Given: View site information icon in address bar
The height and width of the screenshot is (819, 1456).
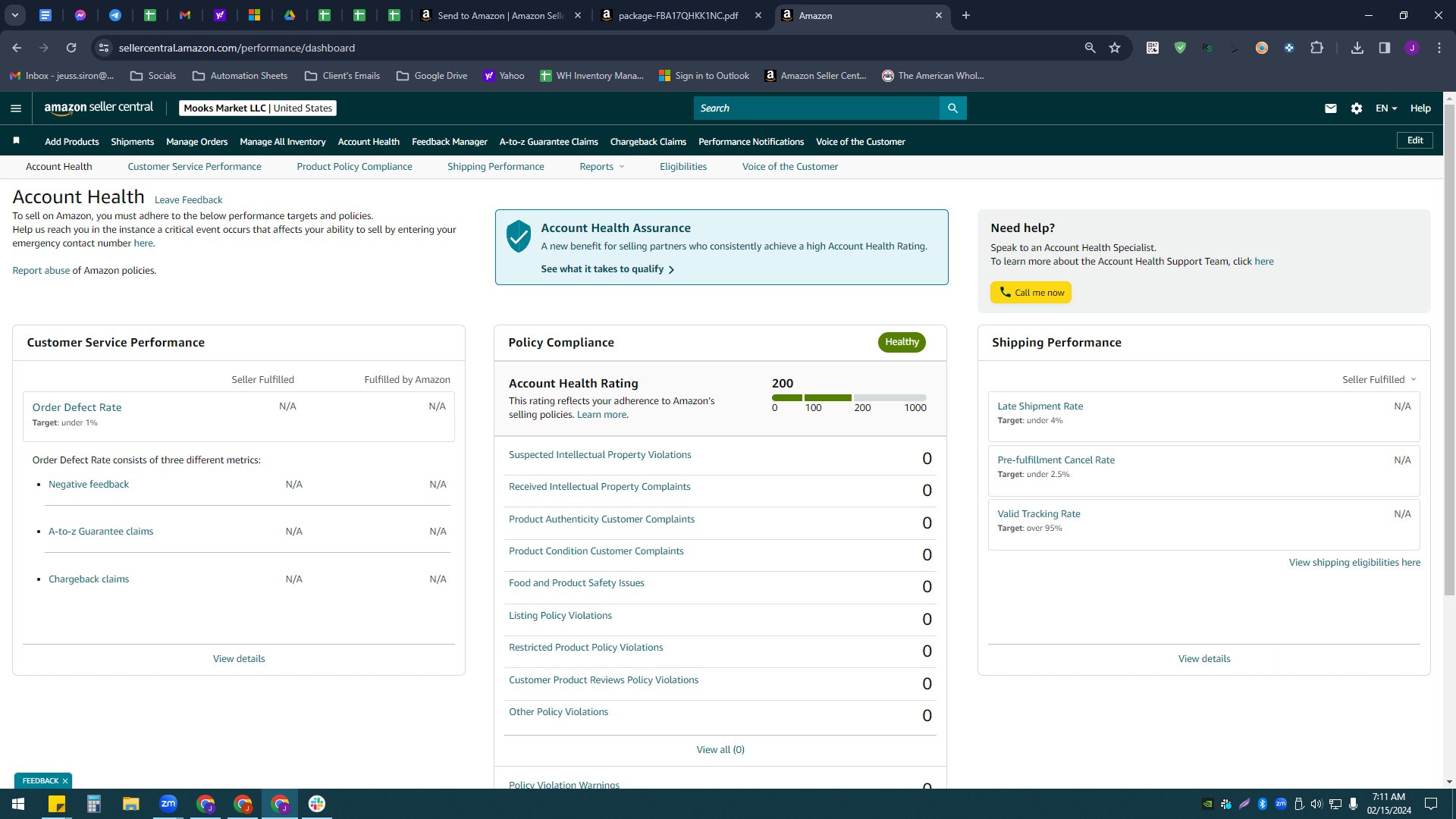Looking at the screenshot, I should (x=104, y=48).
